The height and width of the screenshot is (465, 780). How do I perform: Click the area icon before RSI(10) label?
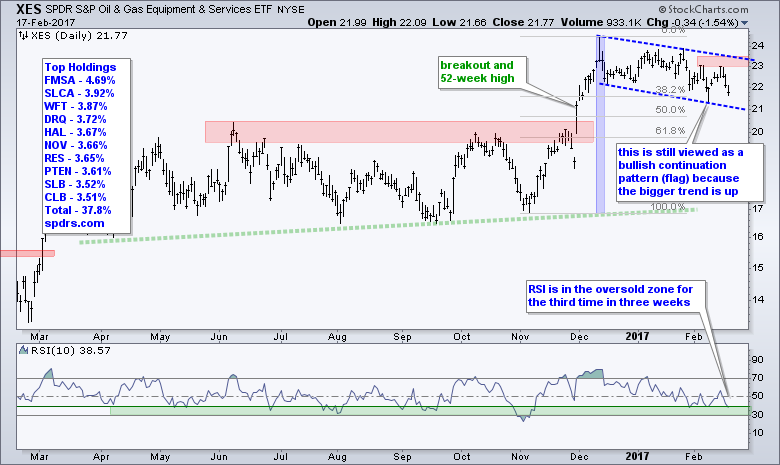pos(23,350)
